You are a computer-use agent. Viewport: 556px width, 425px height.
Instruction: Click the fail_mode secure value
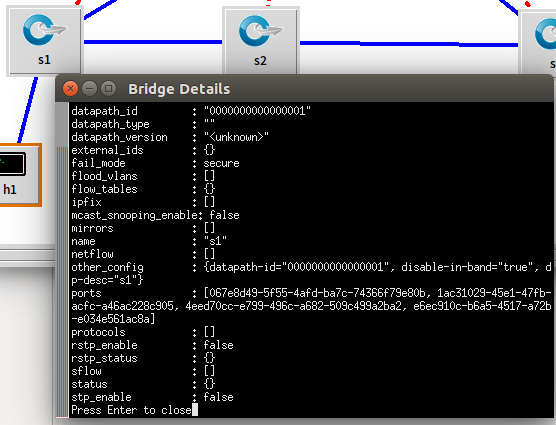coord(221,163)
